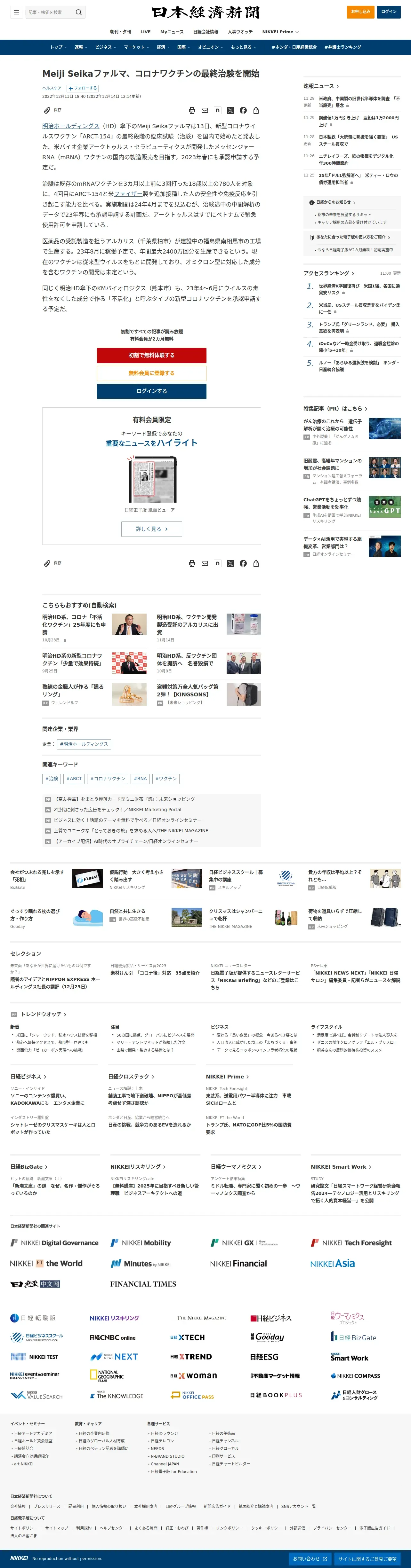
Task: Open NIKKEI NEWS NEXT logo
Action: (114, 1356)
